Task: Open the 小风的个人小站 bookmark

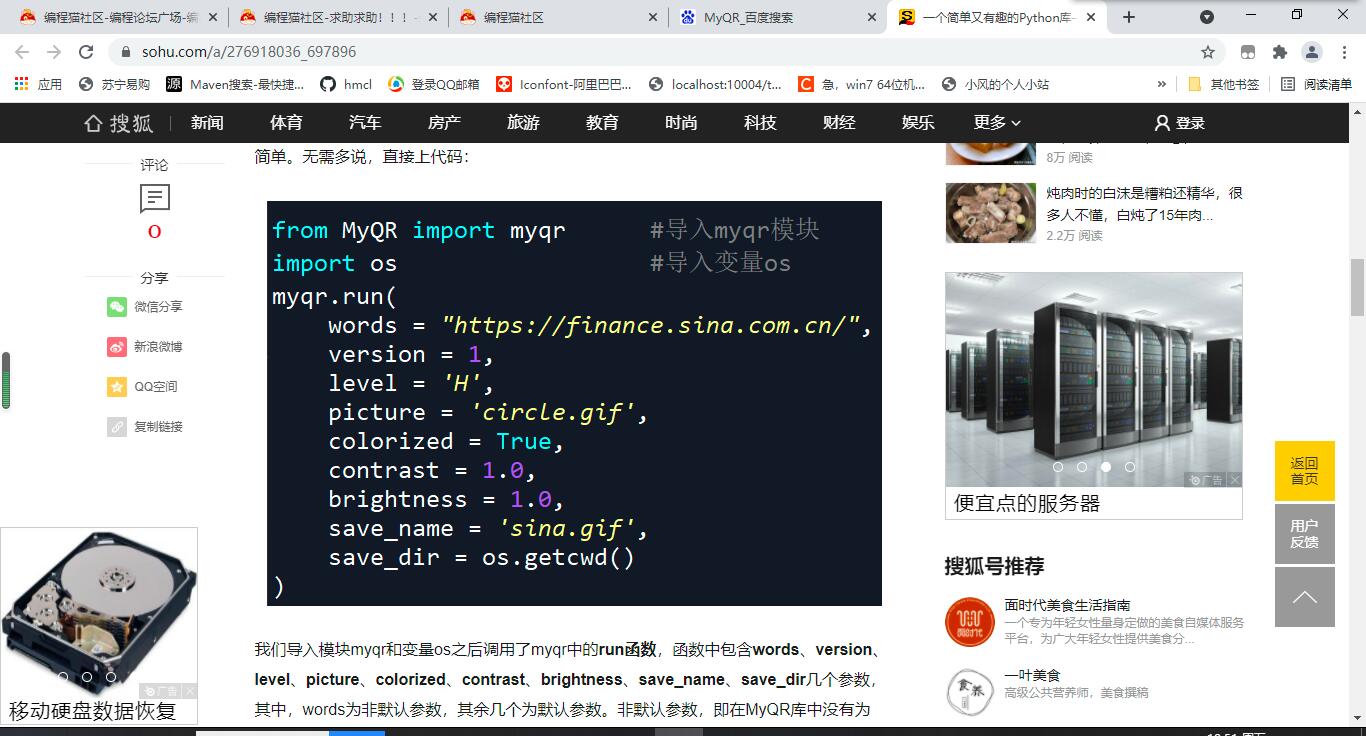Action: coord(994,84)
